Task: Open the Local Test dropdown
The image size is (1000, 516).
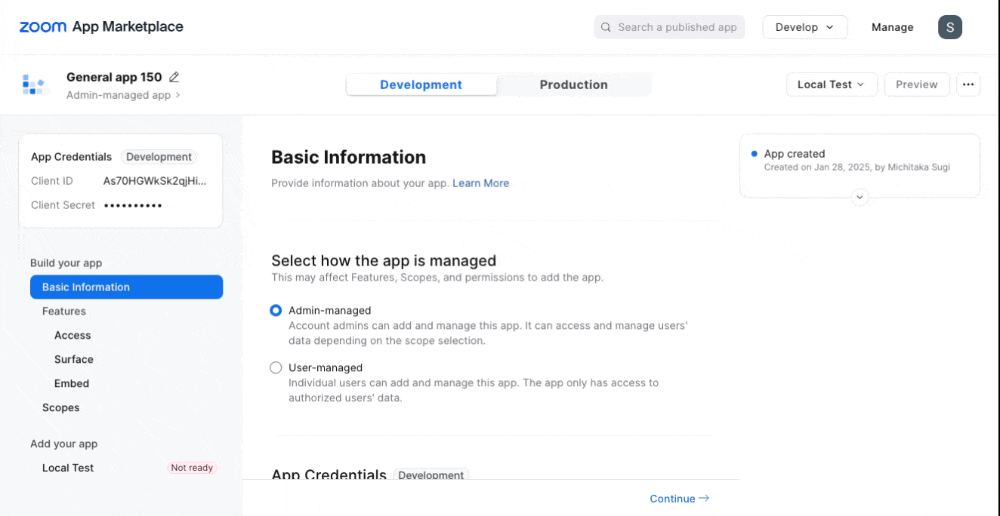Action: click(x=831, y=85)
